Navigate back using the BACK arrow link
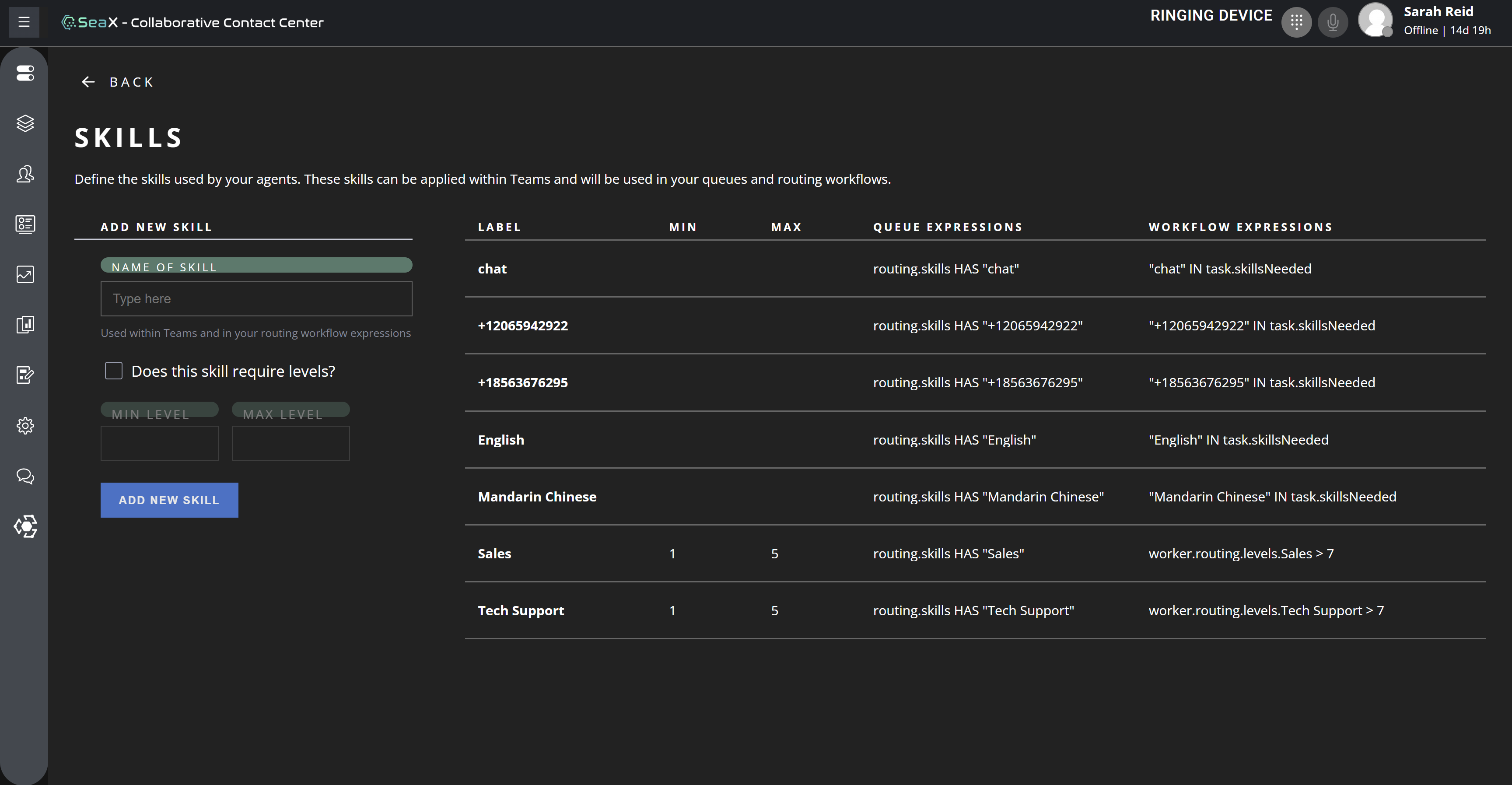 117,82
